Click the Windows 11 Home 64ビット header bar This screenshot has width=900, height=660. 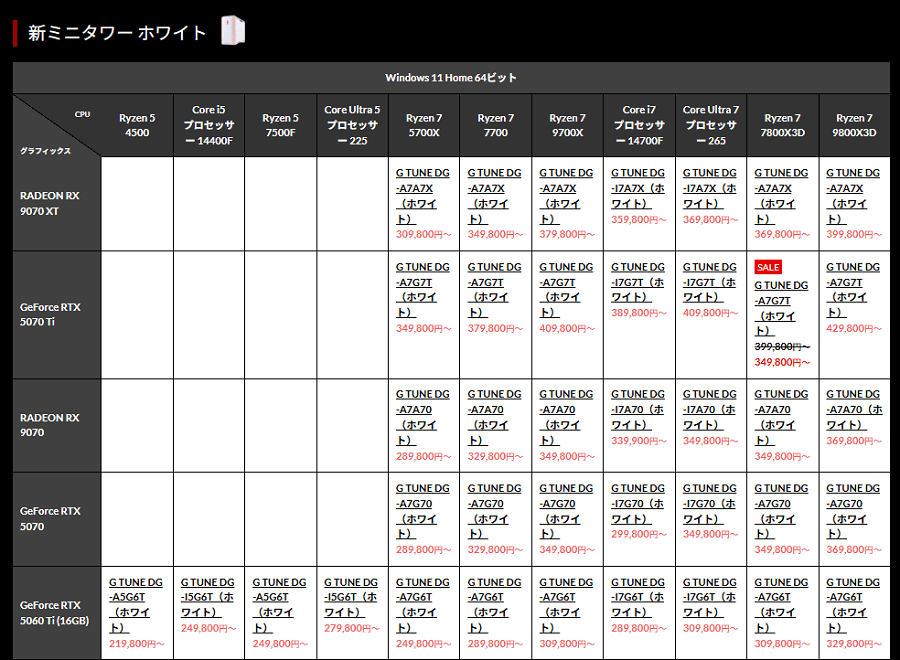(x=451, y=78)
